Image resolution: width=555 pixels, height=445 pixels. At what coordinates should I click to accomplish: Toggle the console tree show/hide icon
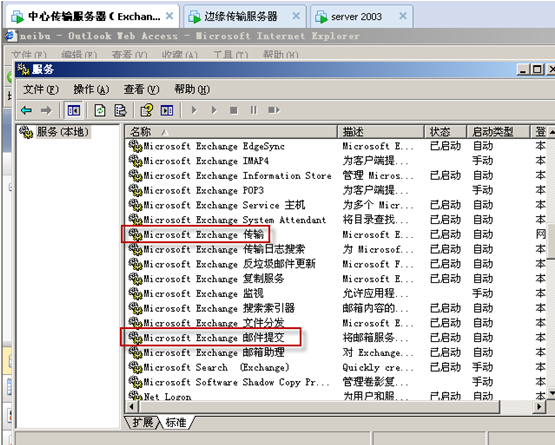click(x=74, y=111)
